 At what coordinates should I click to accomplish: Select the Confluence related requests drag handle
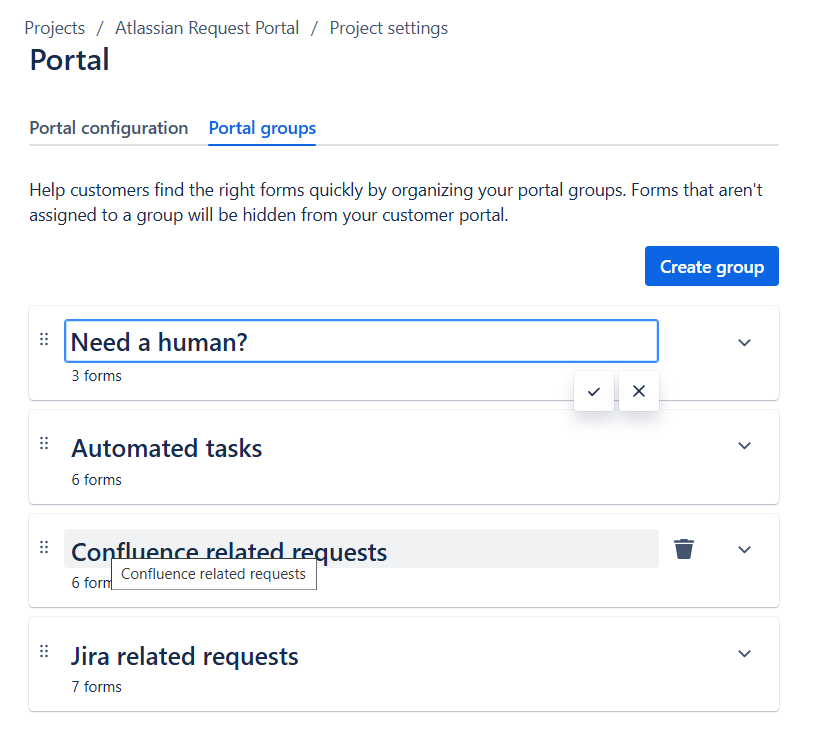coord(44,547)
